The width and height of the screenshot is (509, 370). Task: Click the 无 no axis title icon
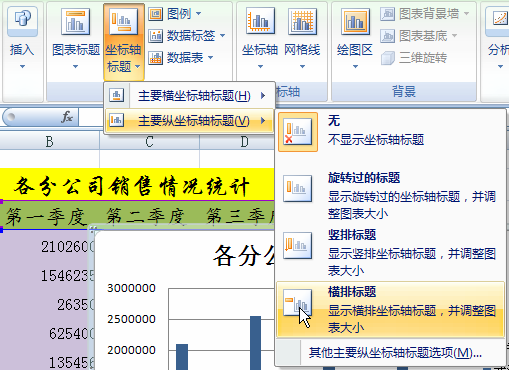298,132
